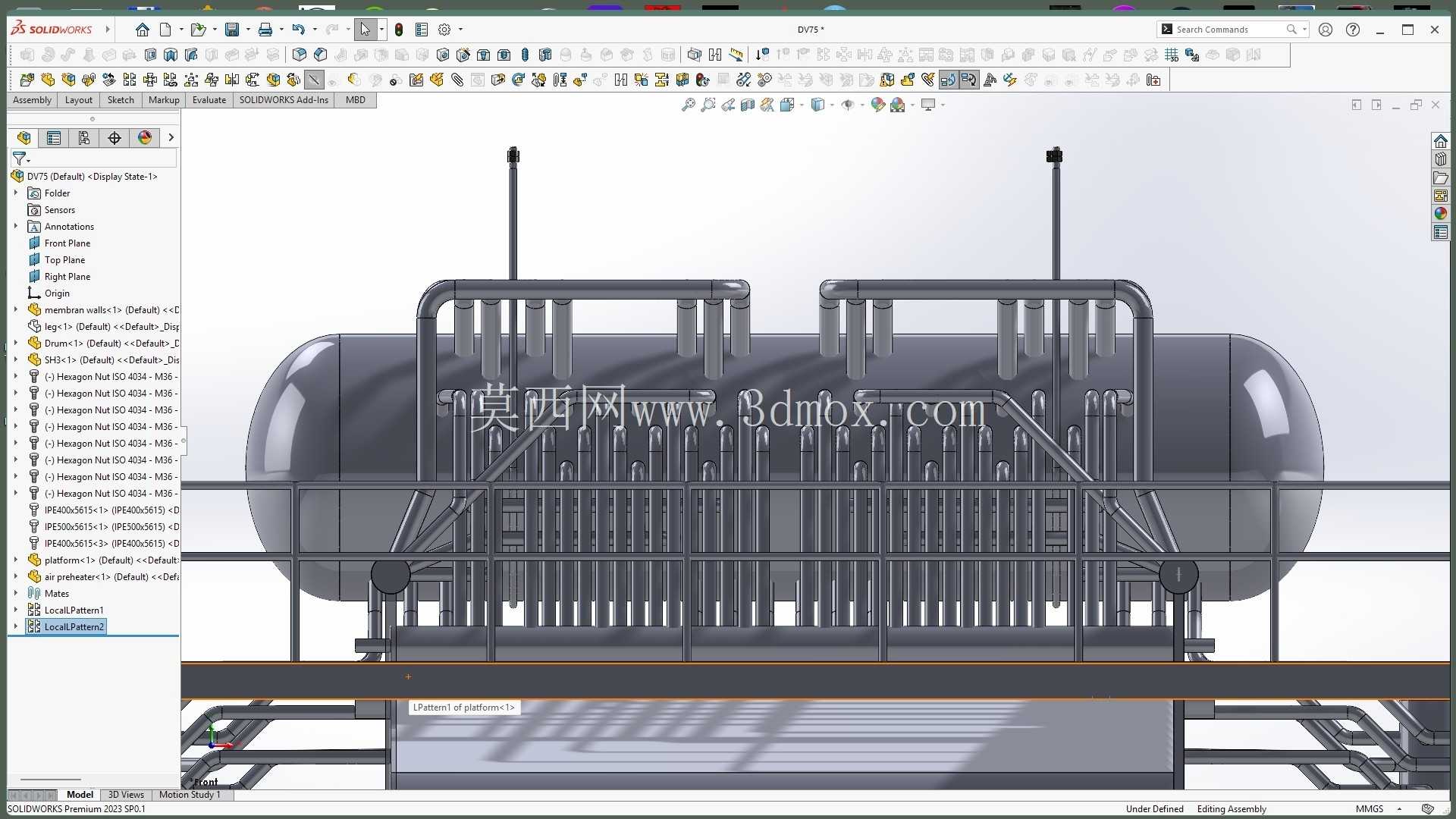
Task: Switch to the Evaluate ribbon tab
Action: point(209,100)
